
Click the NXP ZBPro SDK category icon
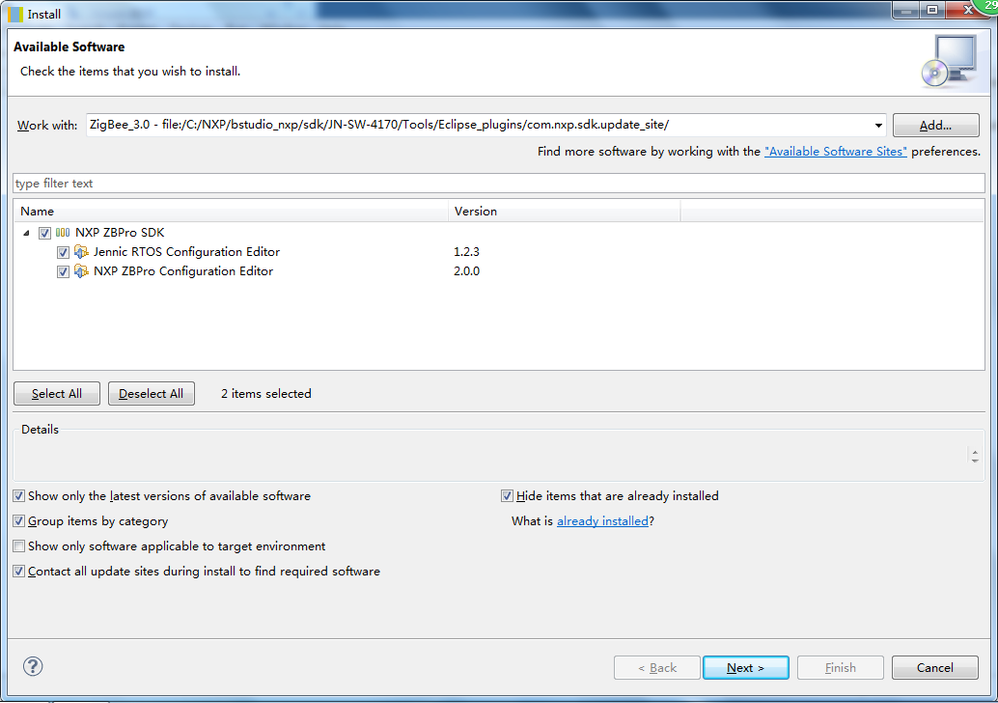pos(62,233)
